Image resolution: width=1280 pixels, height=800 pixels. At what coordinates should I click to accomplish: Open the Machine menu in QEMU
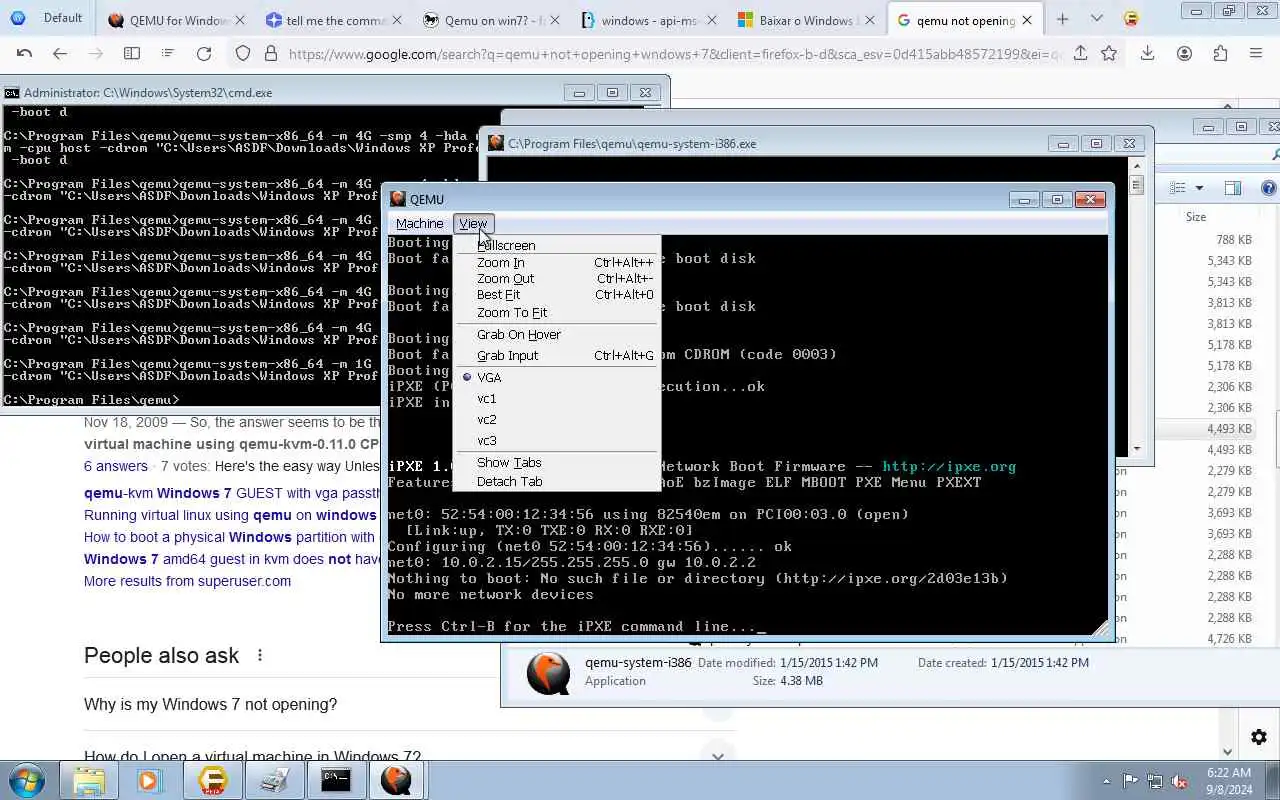[419, 223]
